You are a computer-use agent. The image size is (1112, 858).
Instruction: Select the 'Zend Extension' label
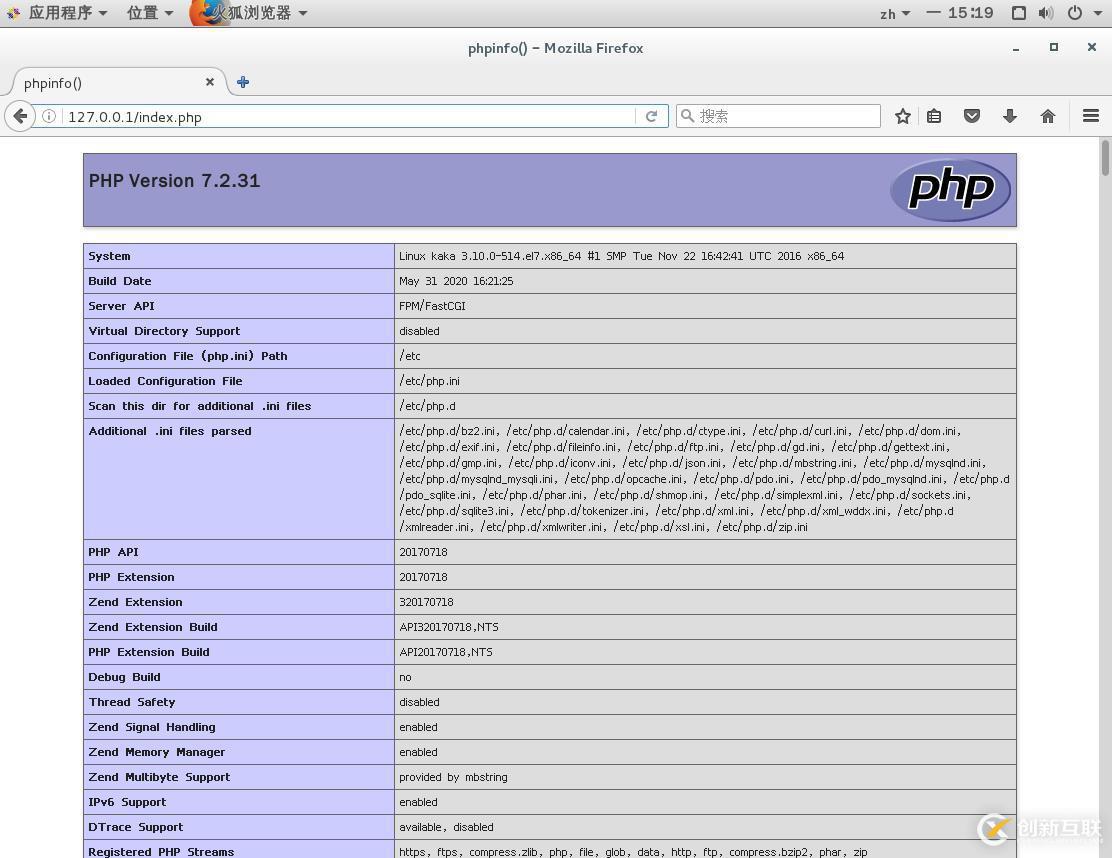[x=135, y=602]
